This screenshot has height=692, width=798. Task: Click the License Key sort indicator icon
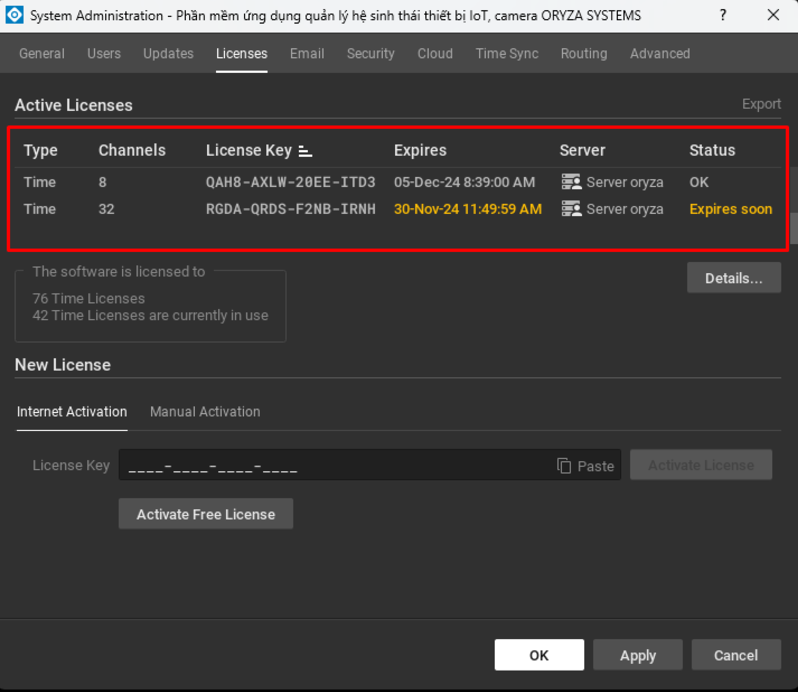pos(305,151)
